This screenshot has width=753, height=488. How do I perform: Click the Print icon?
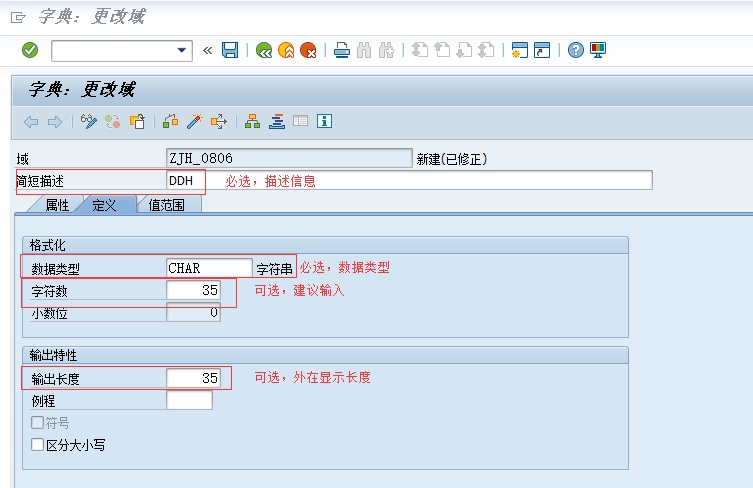point(342,50)
